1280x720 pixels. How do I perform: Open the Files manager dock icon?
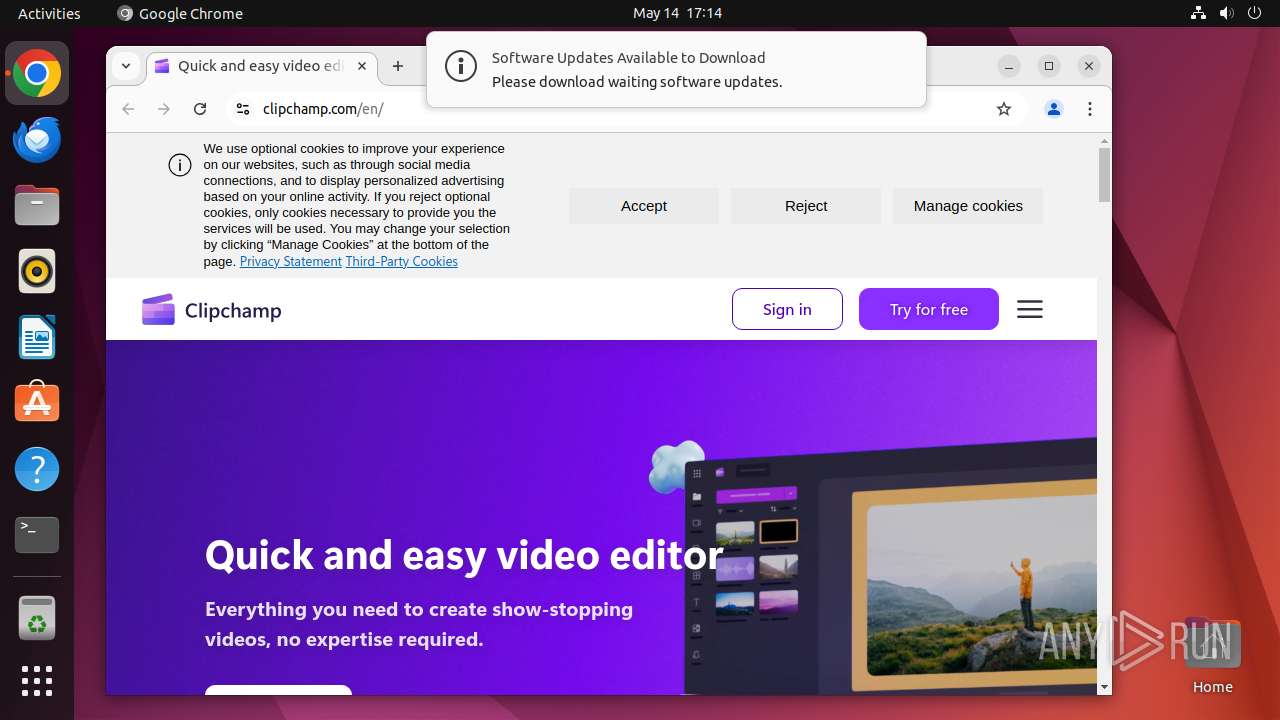pyautogui.click(x=37, y=205)
